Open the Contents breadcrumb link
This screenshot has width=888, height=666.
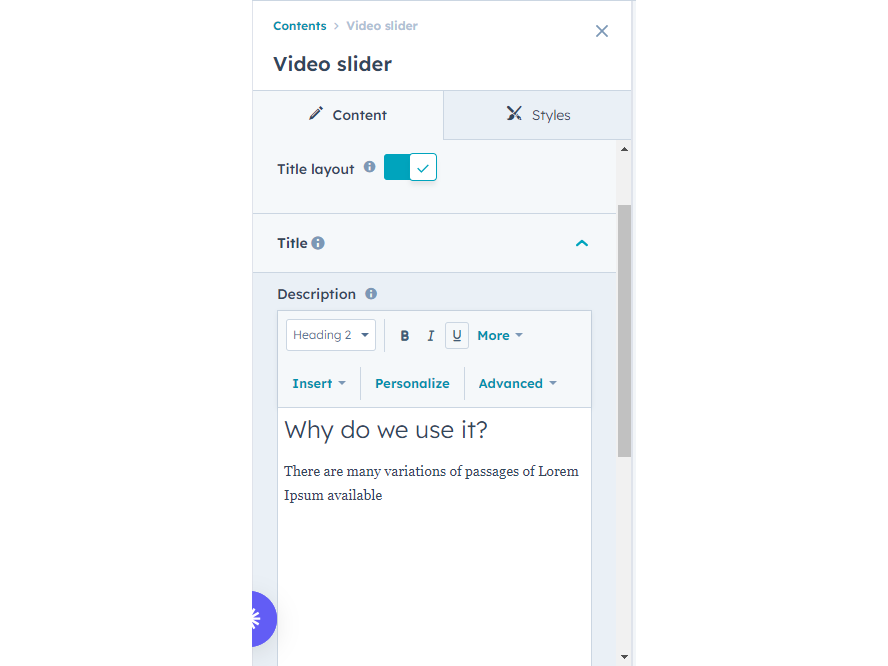(x=299, y=25)
